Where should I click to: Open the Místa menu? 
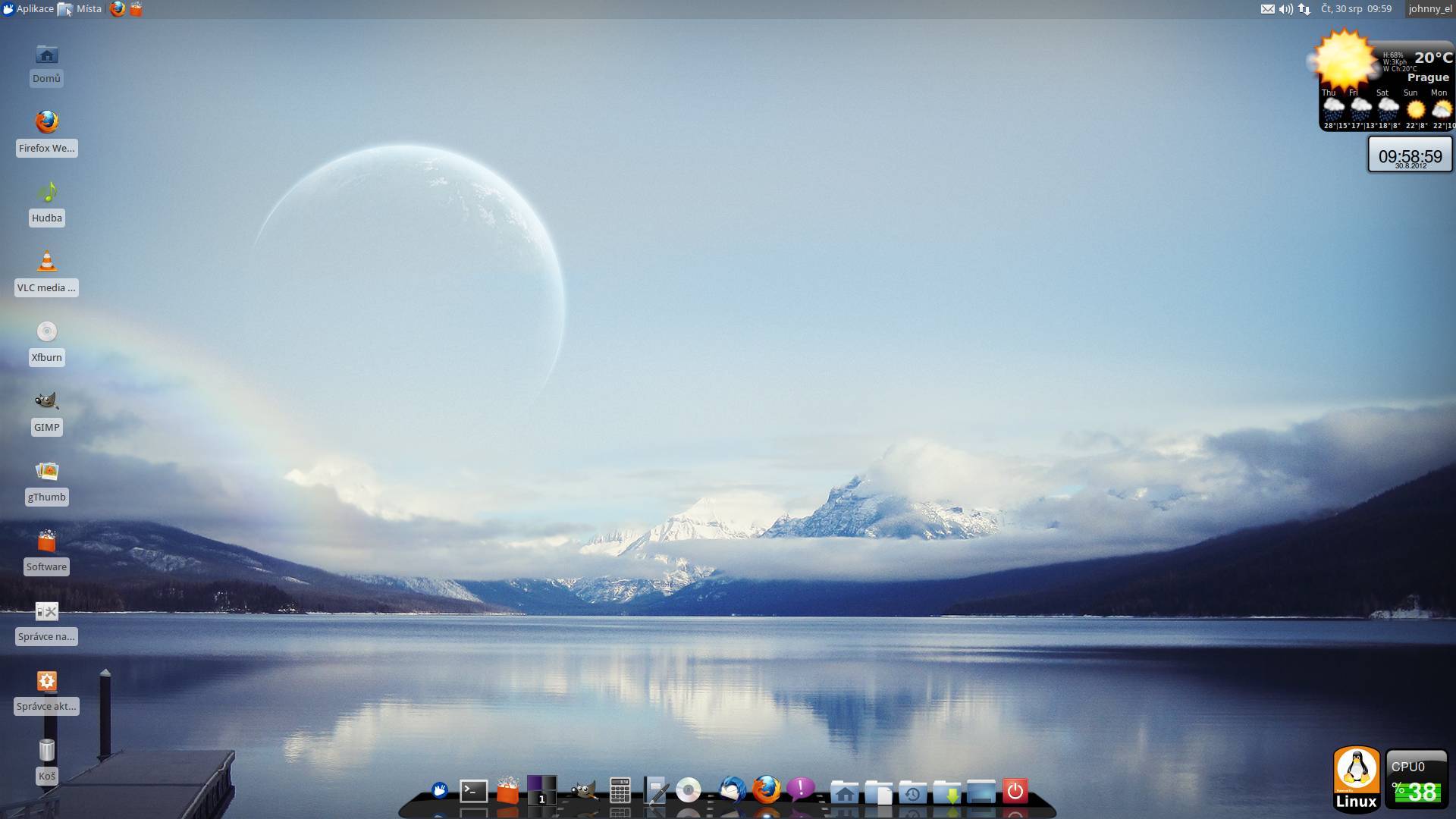point(80,9)
